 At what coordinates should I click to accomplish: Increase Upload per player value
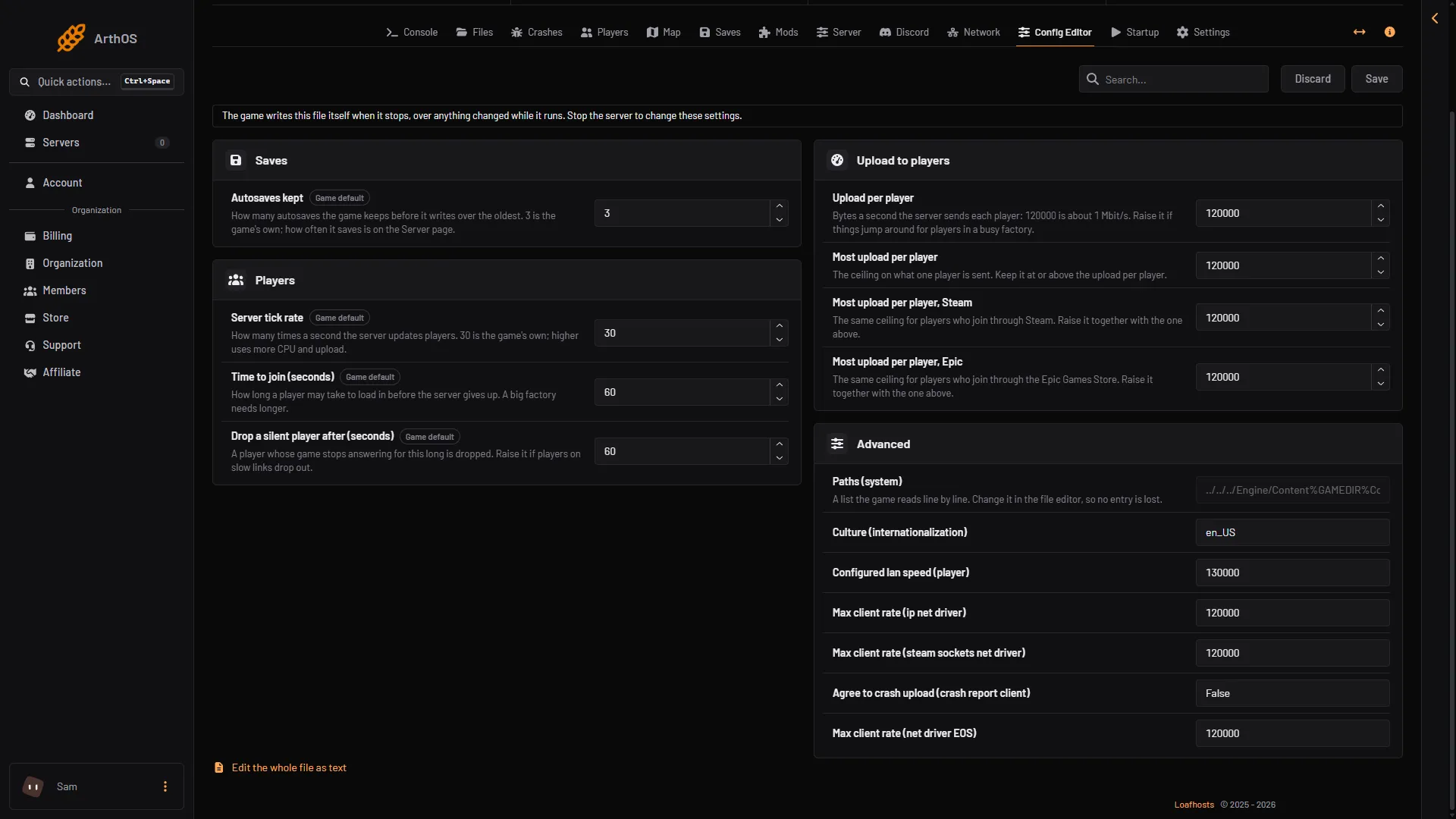(x=1380, y=206)
